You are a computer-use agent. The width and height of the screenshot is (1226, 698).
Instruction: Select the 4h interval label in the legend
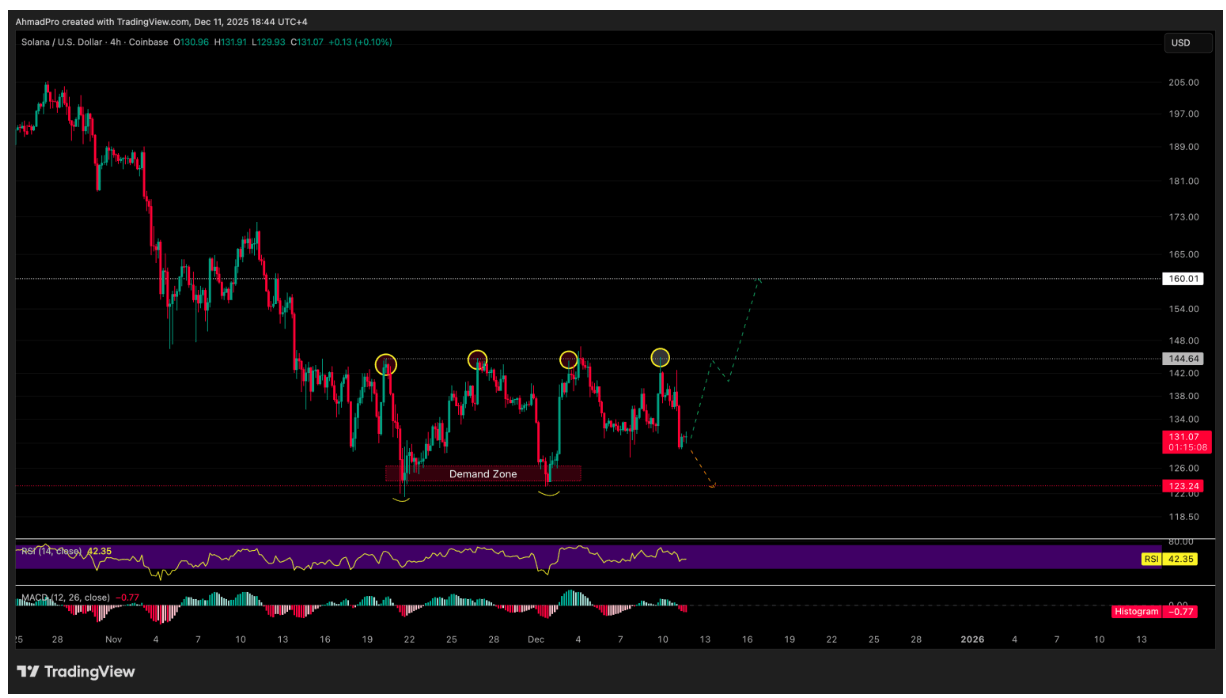click(117, 42)
